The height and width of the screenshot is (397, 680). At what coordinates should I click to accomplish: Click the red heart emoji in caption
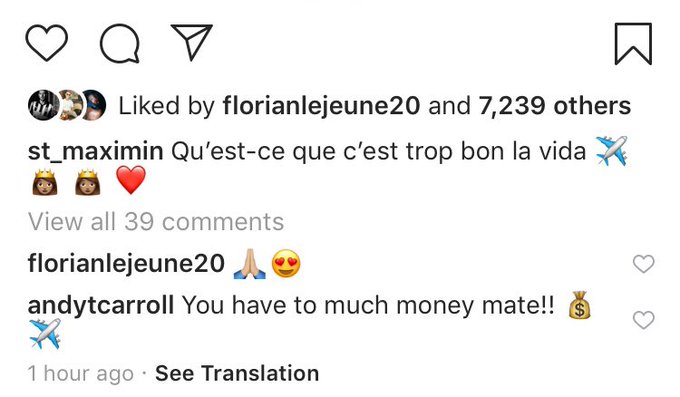[x=131, y=180]
